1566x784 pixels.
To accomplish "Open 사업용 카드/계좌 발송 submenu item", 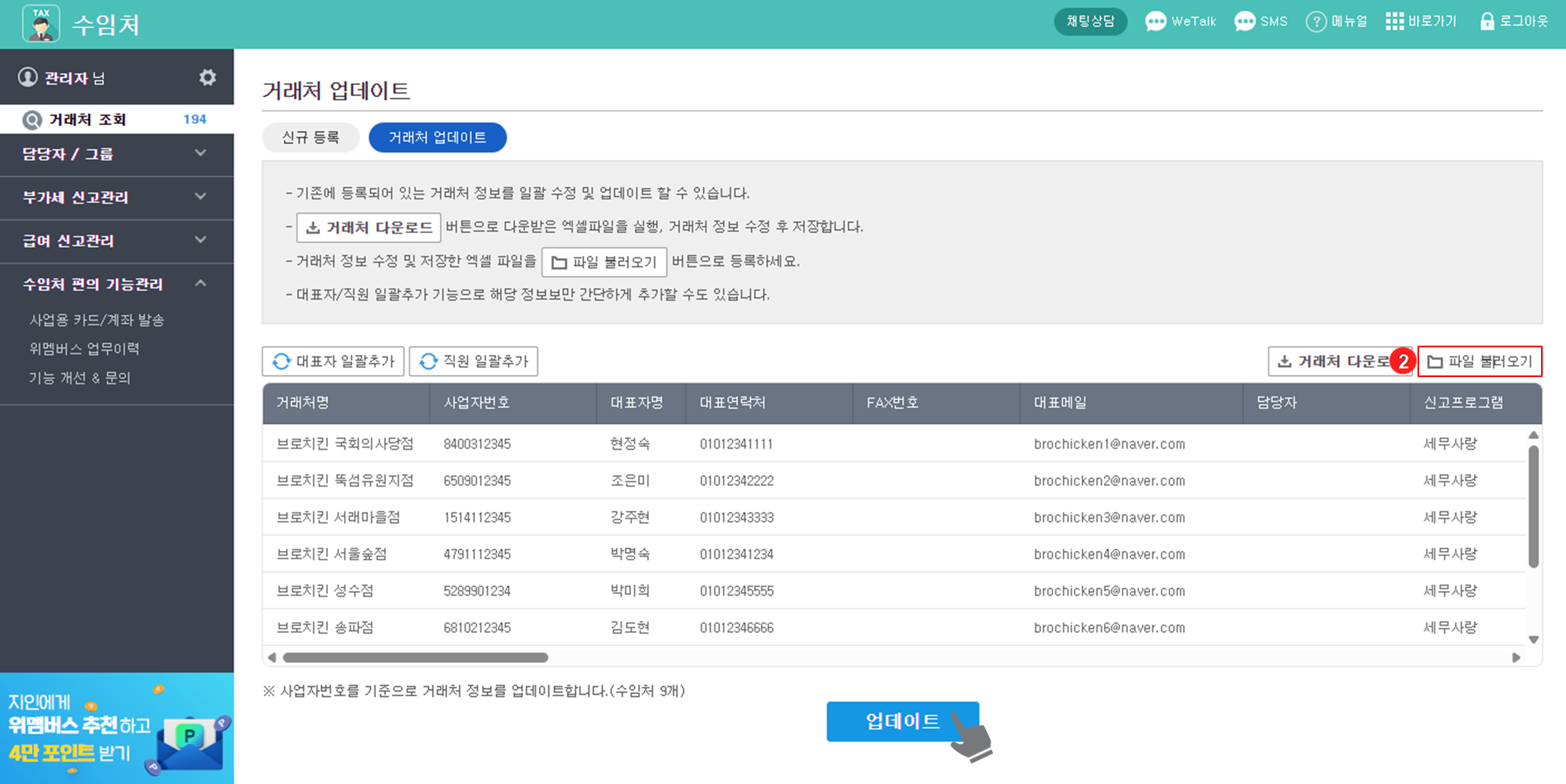I will point(96,320).
